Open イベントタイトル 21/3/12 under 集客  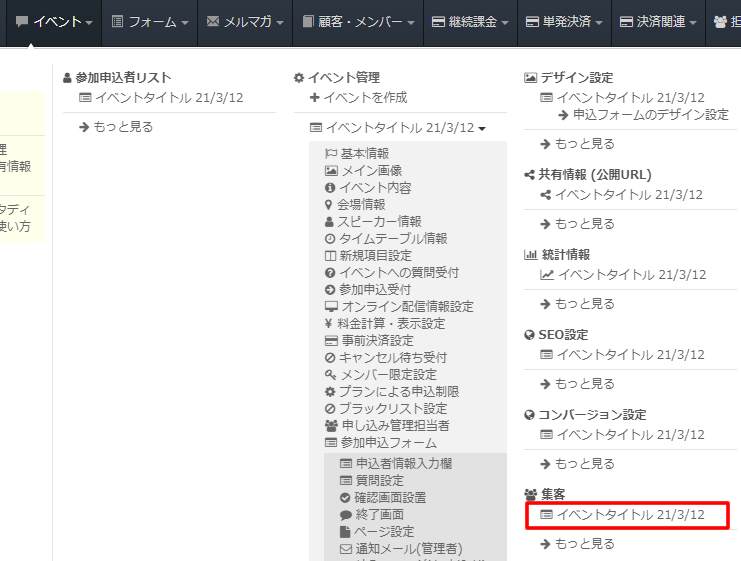(x=630, y=515)
